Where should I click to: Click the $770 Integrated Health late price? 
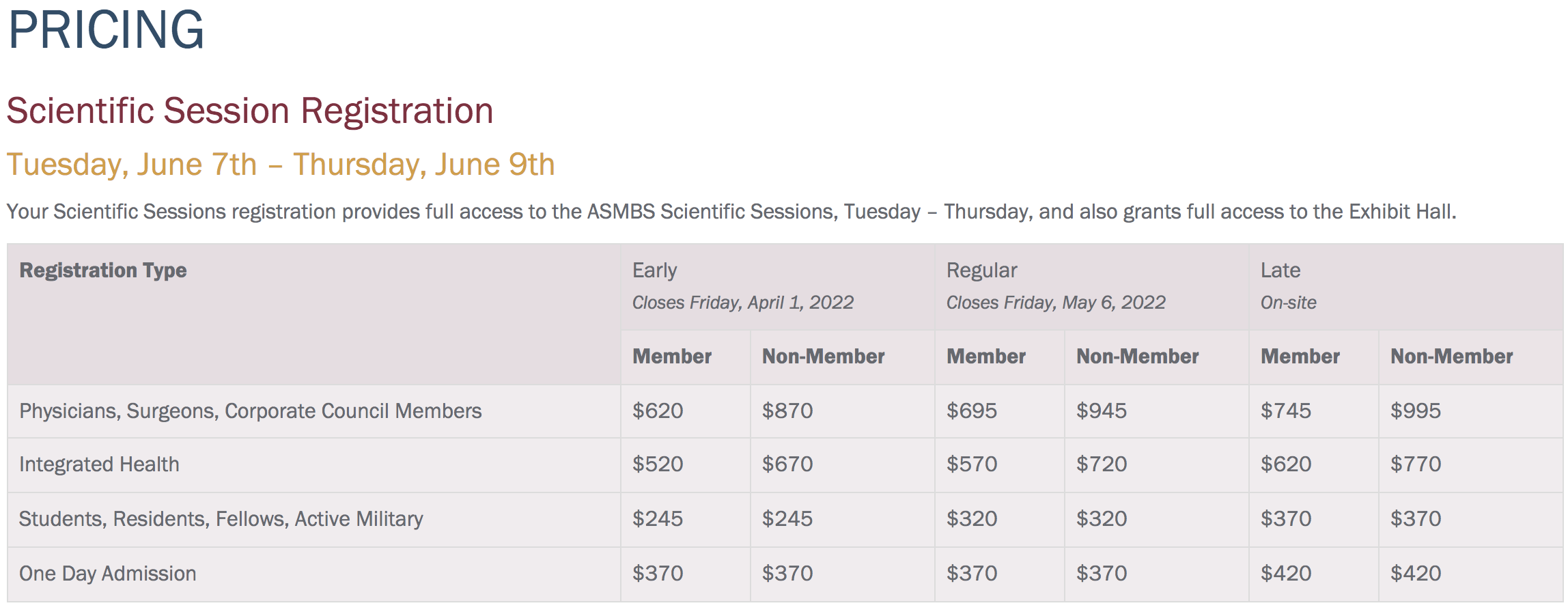[x=1416, y=464]
